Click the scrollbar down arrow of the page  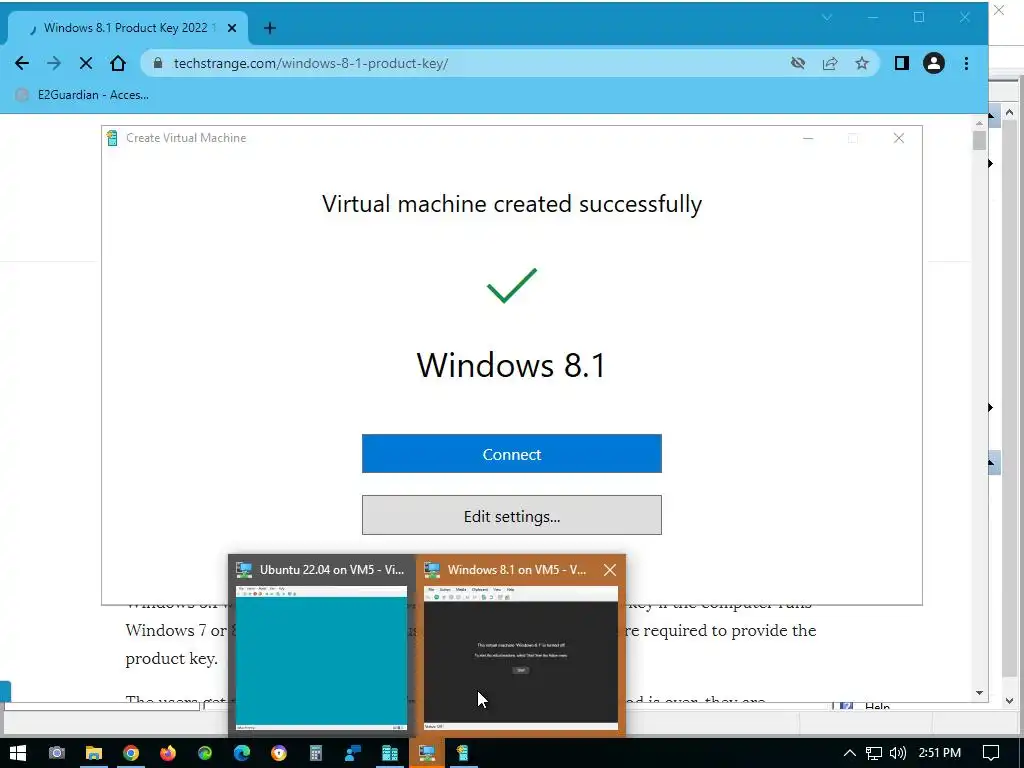(x=979, y=693)
